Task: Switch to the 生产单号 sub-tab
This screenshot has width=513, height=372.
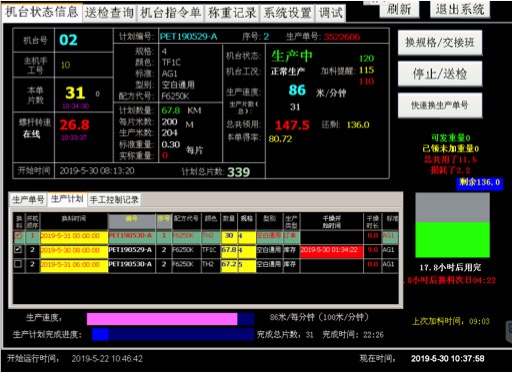Action: (x=28, y=200)
